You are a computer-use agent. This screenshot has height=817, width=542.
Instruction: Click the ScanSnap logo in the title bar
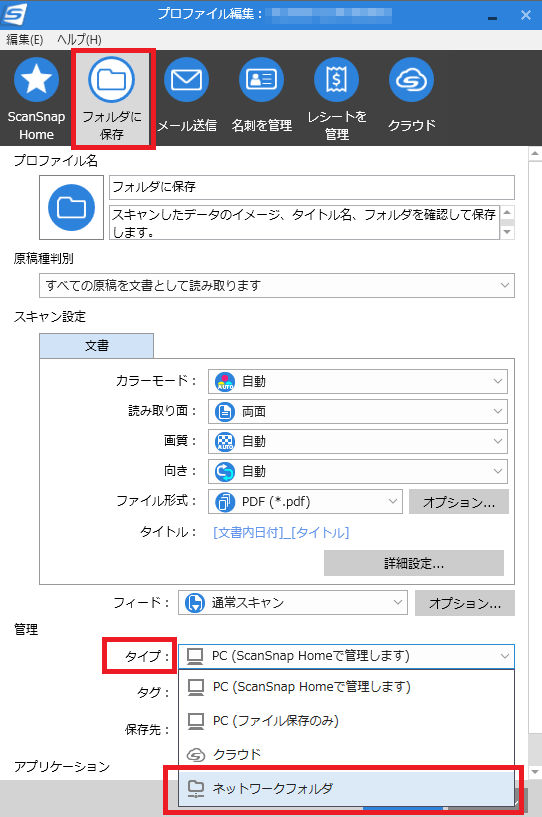point(14,14)
